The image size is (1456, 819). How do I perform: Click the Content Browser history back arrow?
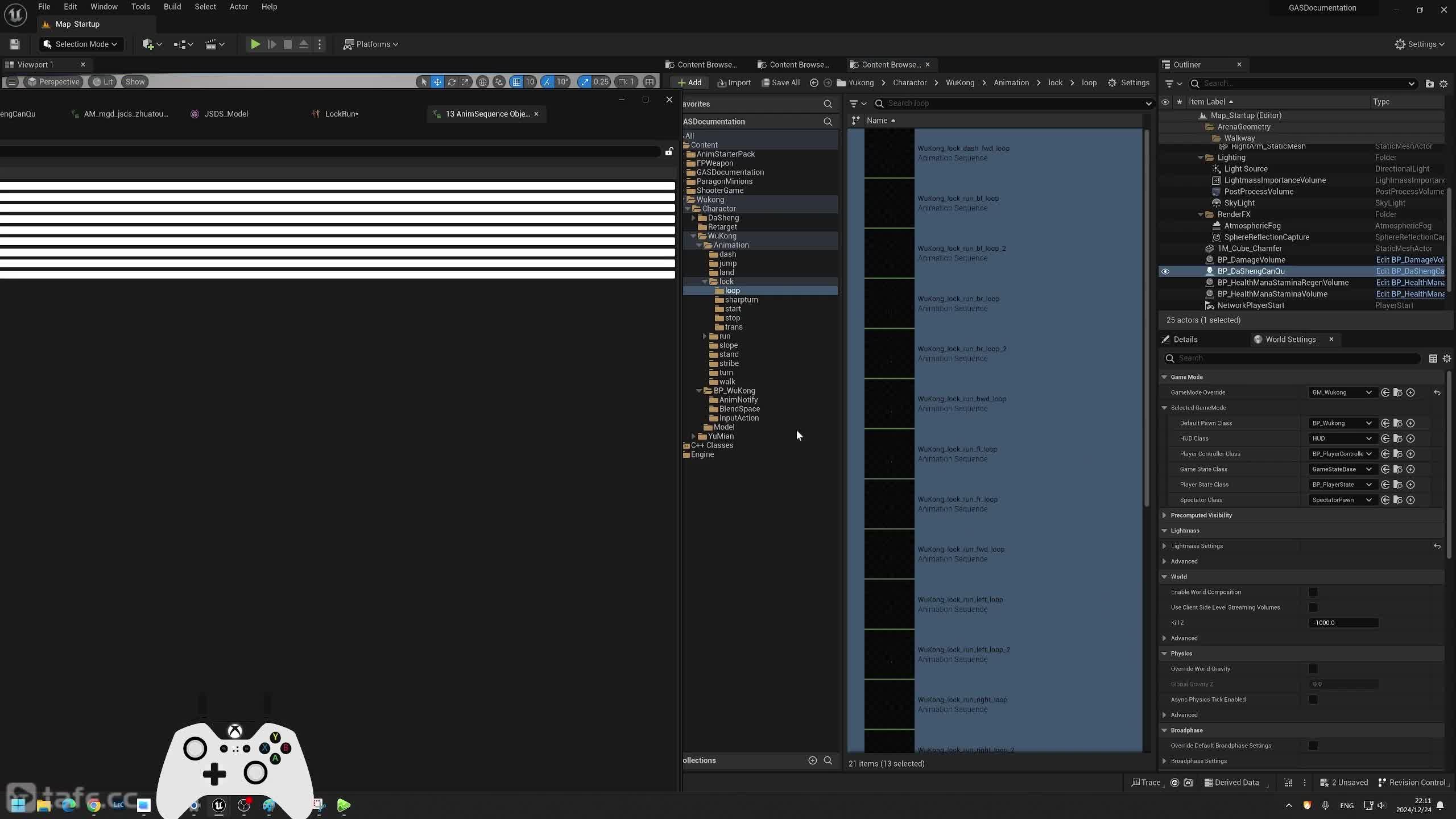[x=814, y=82]
